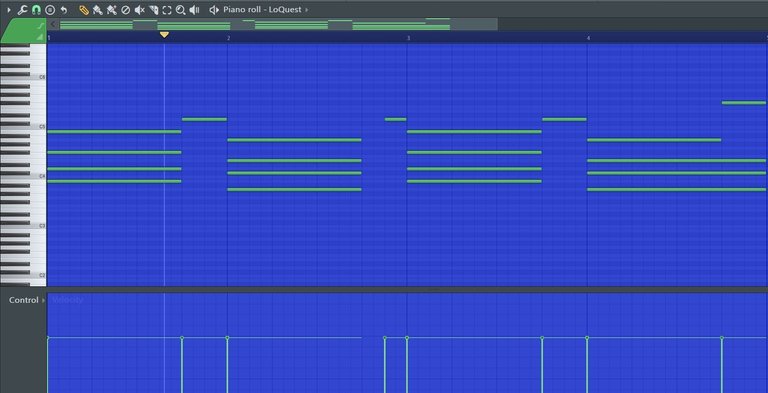Open the piano roll menu arrow
This screenshot has height=393, width=768.
[x=8, y=10]
